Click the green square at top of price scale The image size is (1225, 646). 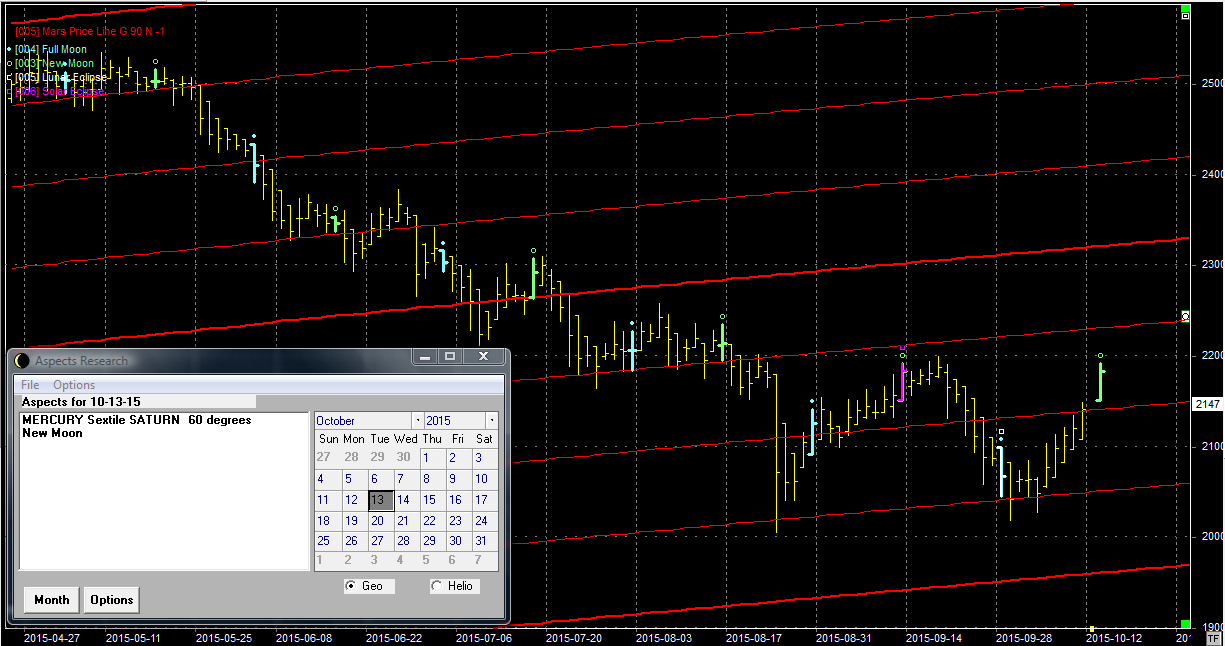pyautogui.click(x=1186, y=16)
